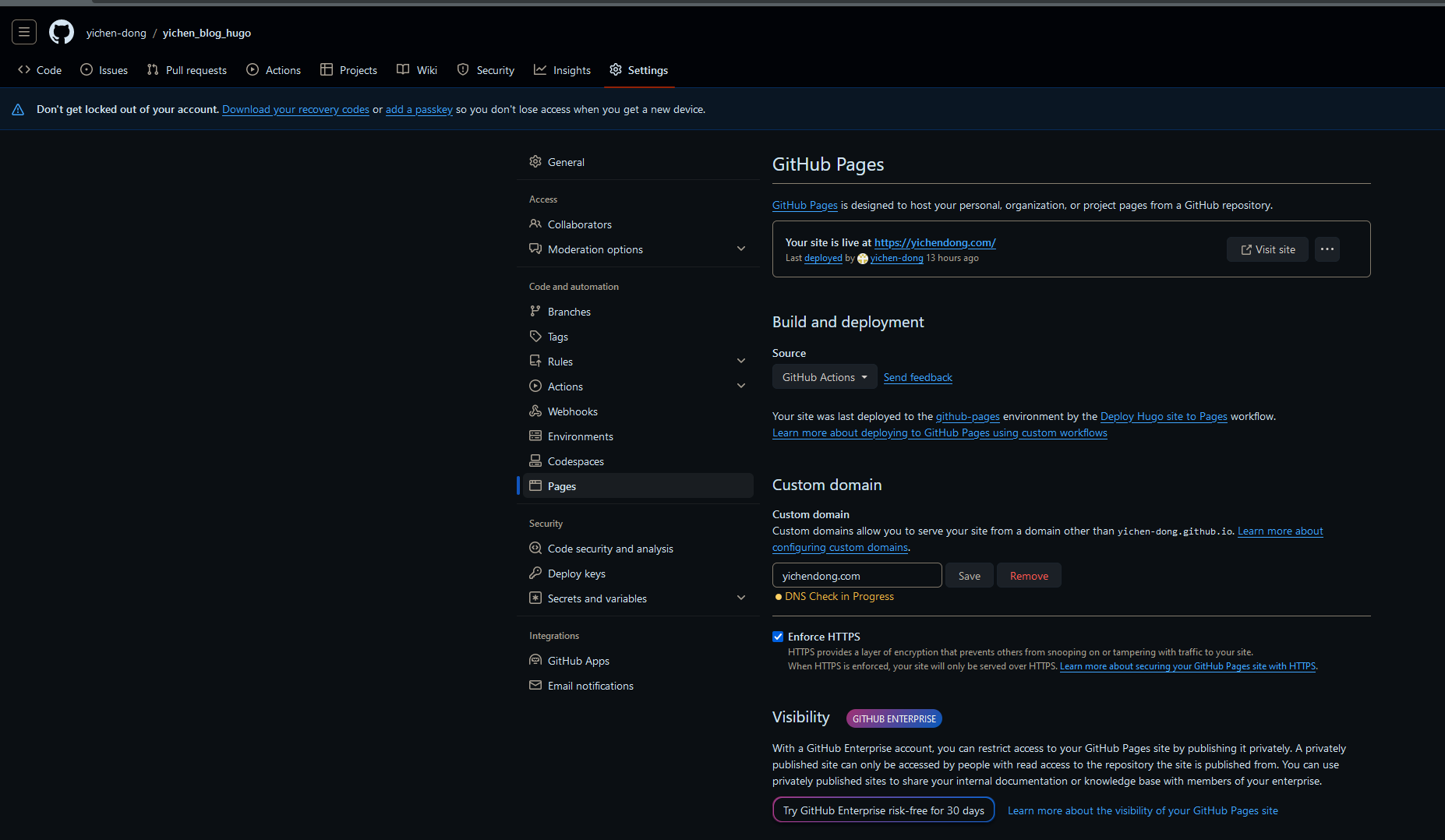Expand the Rules section chevron
This screenshot has width=1445, height=840.
click(x=741, y=361)
